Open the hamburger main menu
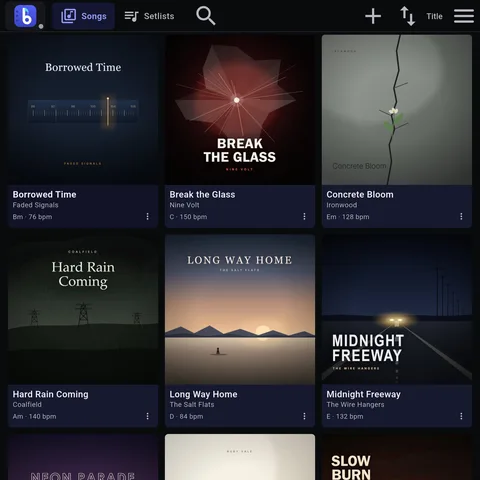The image size is (480, 480). point(464,16)
